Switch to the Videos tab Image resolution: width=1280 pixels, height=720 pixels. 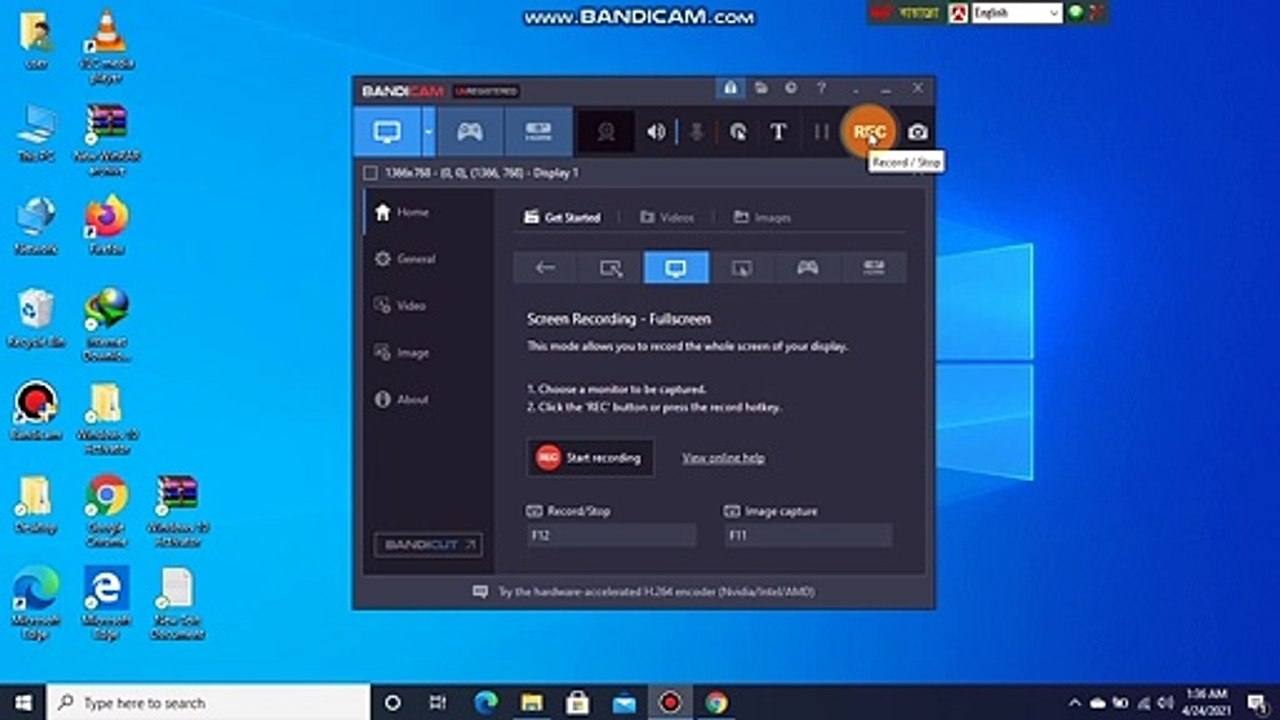666,217
